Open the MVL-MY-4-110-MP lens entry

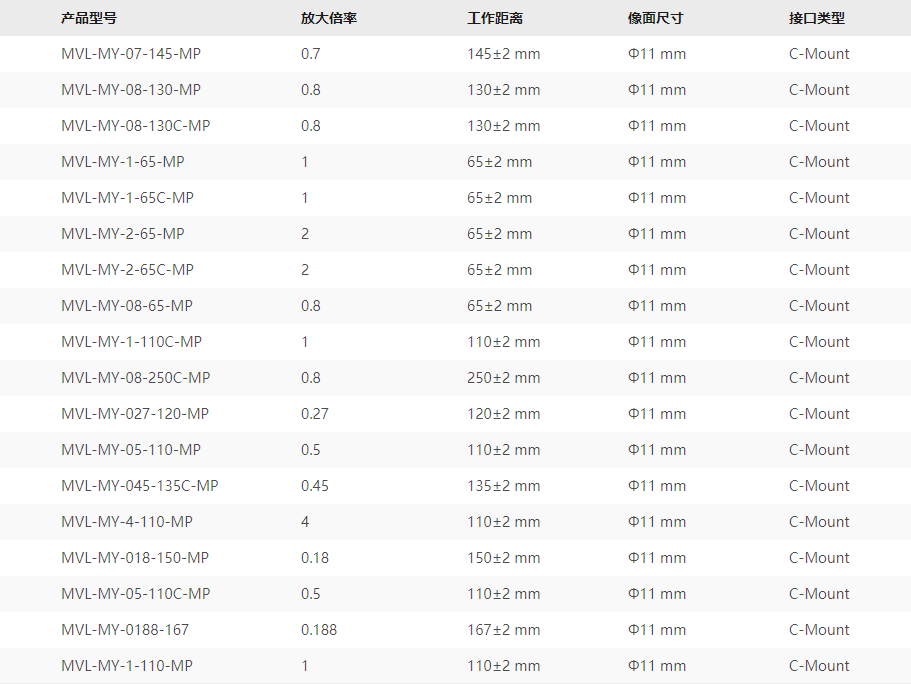pos(127,522)
